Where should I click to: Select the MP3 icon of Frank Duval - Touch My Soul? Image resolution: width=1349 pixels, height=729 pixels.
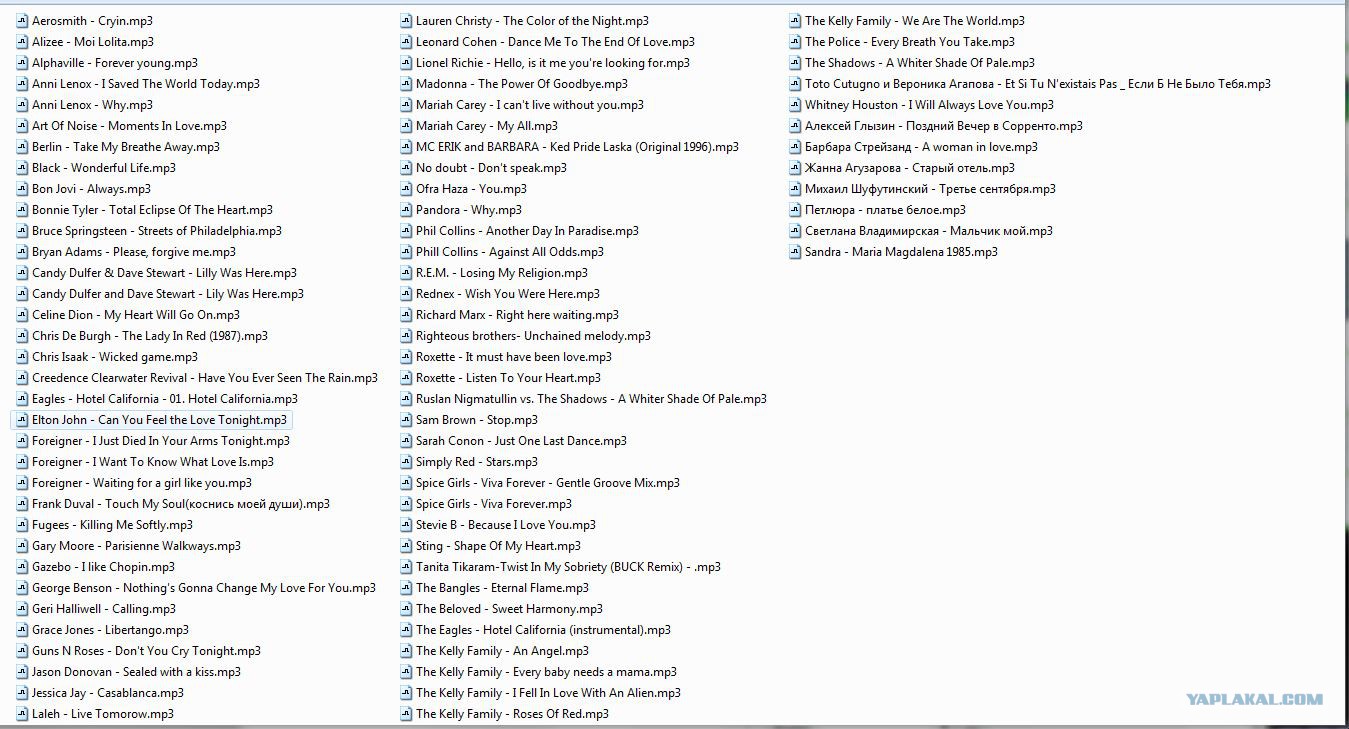(x=22, y=504)
